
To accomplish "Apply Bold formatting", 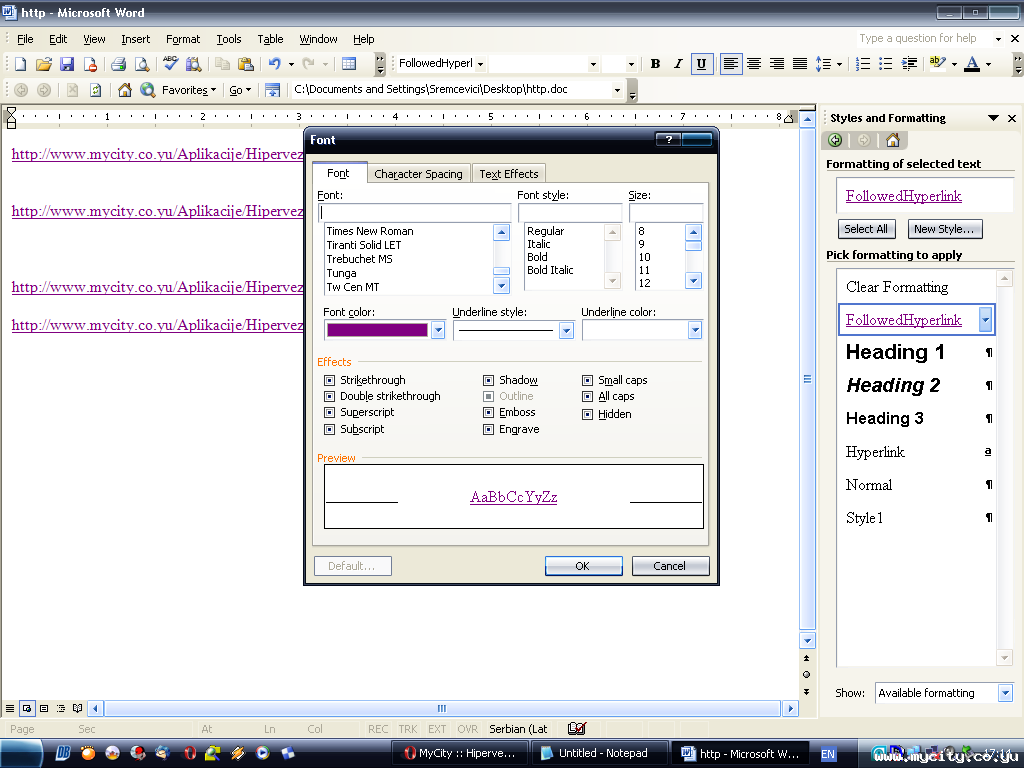I will tap(655, 63).
